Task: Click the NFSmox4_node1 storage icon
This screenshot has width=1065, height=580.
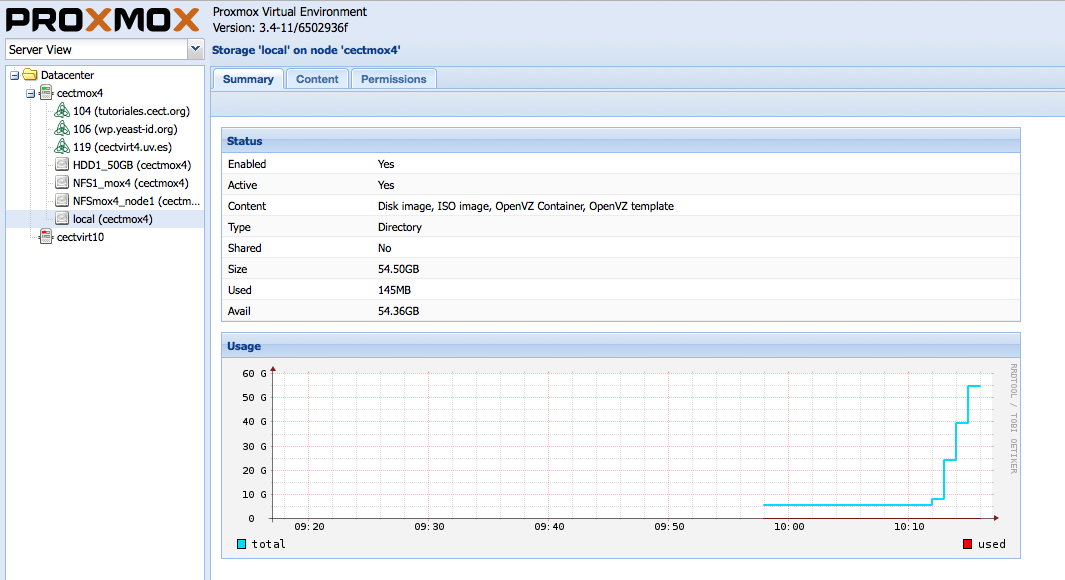Action: pos(62,200)
